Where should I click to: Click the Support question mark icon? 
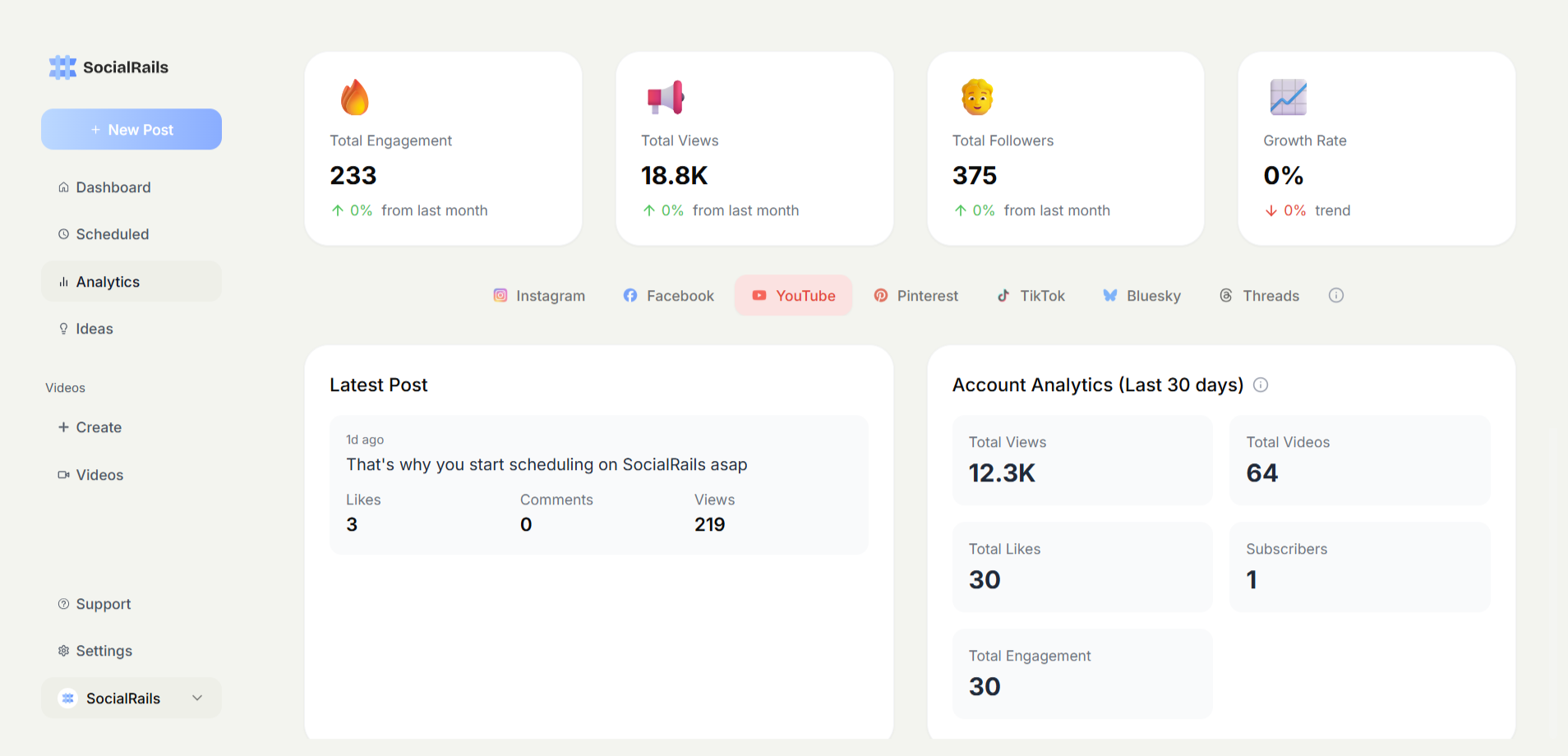[x=63, y=604]
